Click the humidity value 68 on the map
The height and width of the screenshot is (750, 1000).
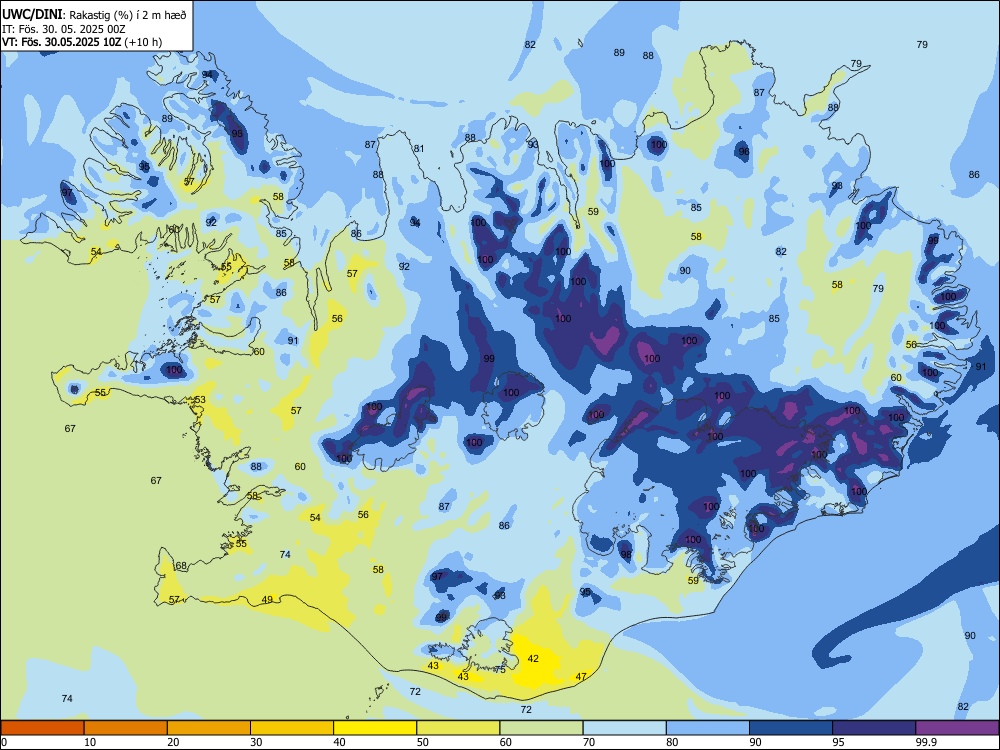point(181,566)
